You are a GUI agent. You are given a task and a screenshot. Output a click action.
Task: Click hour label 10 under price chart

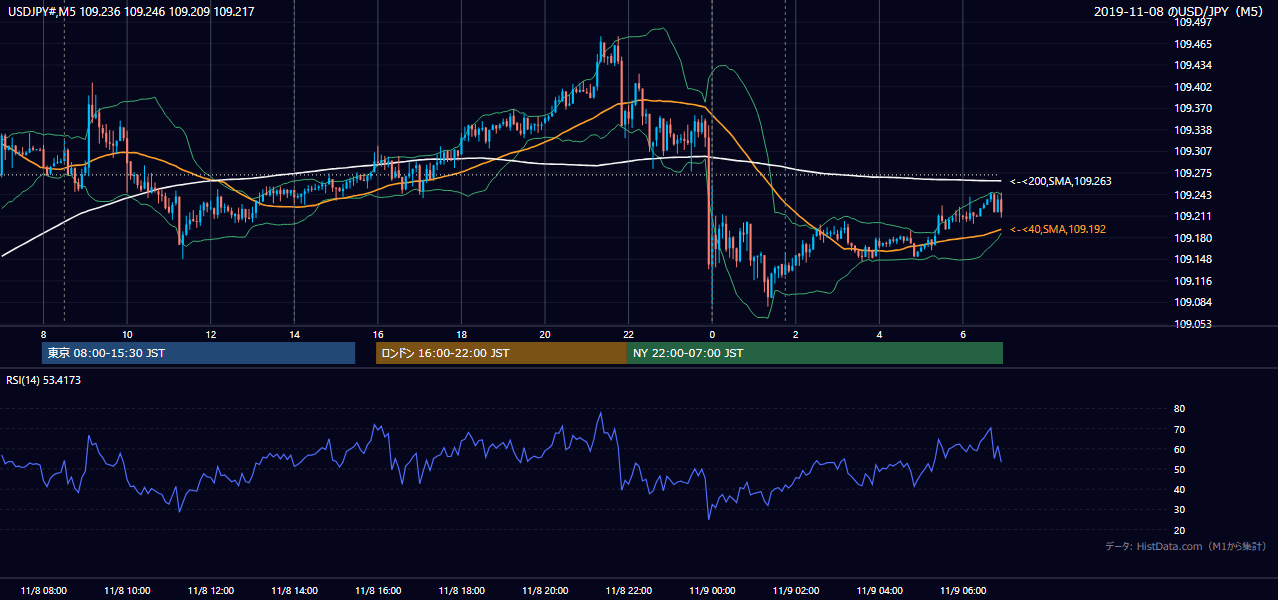pyautogui.click(x=127, y=334)
